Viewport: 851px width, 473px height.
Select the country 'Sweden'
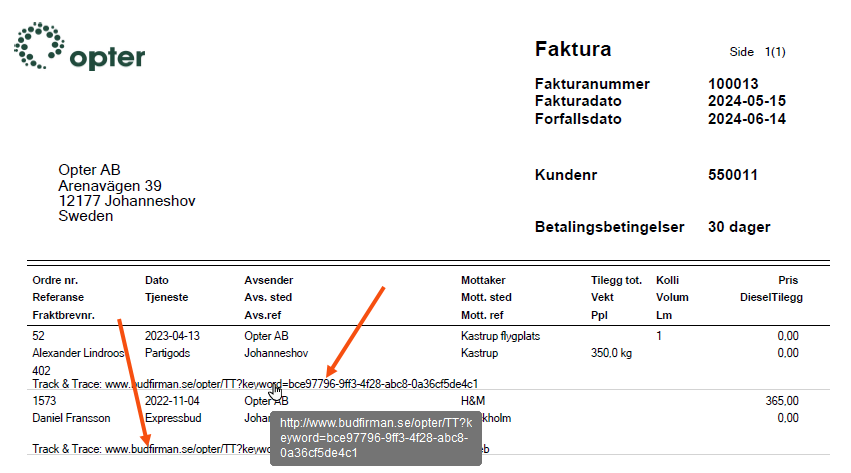pos(86,216)
